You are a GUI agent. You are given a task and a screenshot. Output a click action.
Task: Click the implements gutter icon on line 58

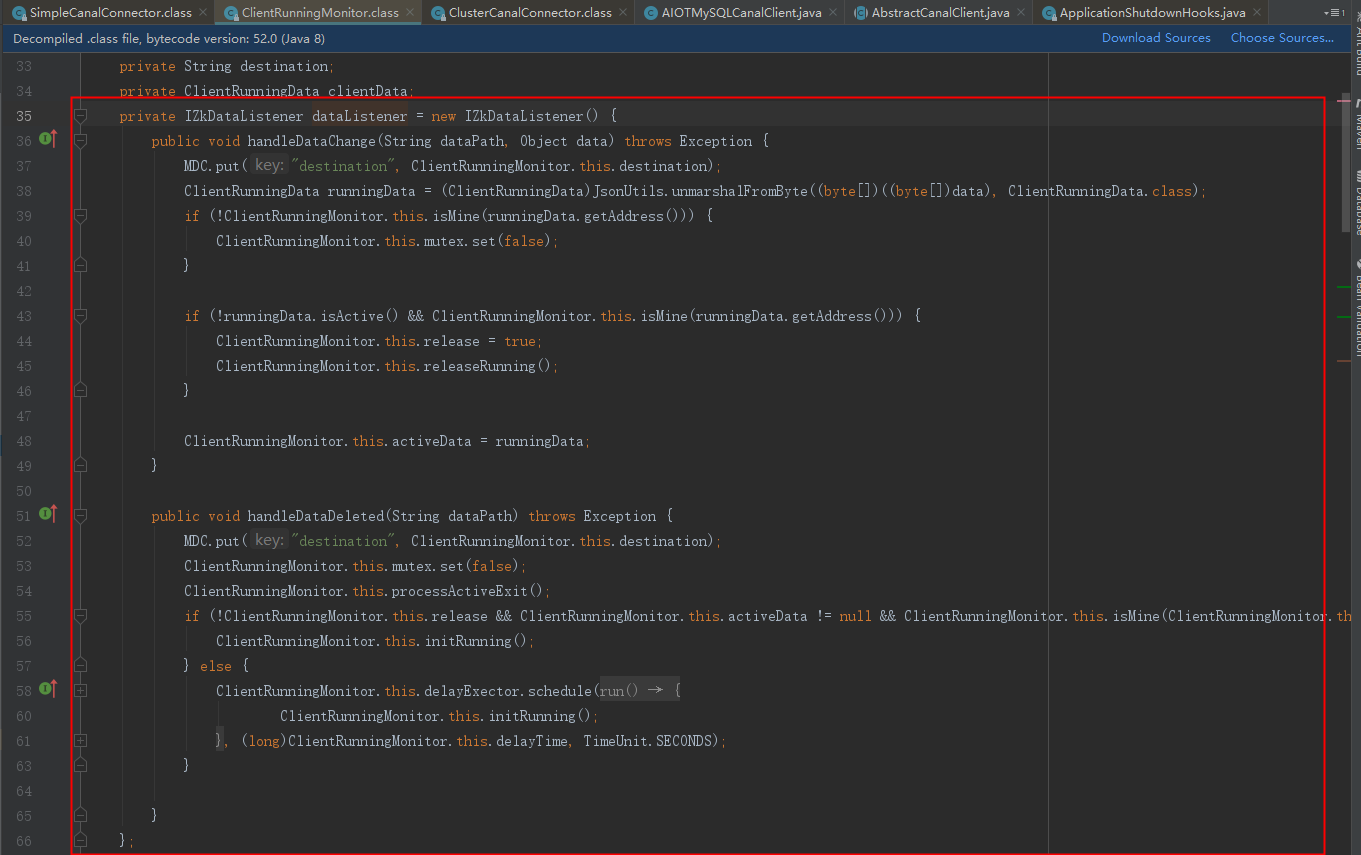[x=47, y=689]
